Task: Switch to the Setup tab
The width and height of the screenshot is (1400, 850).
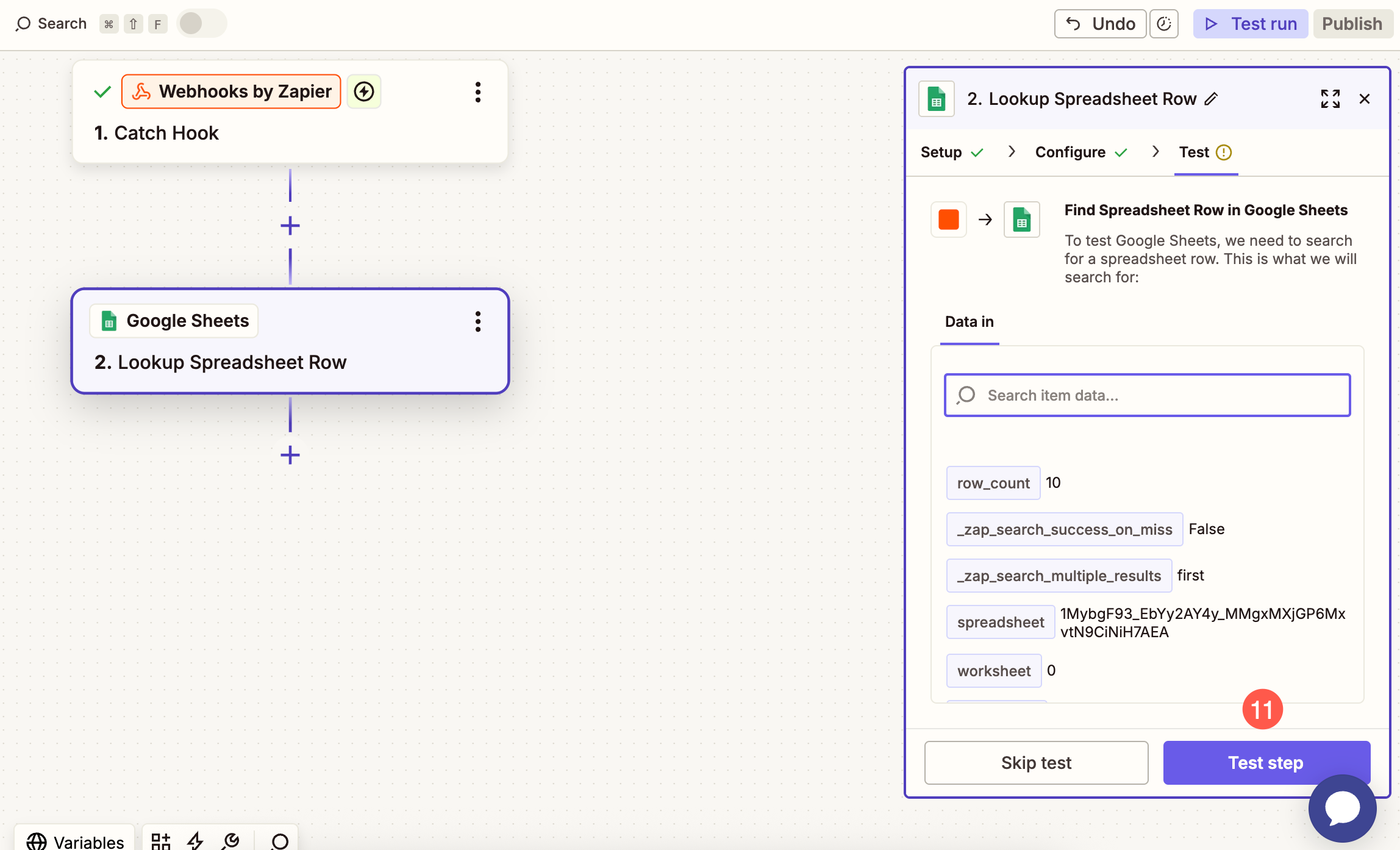Action: [952, 152]
